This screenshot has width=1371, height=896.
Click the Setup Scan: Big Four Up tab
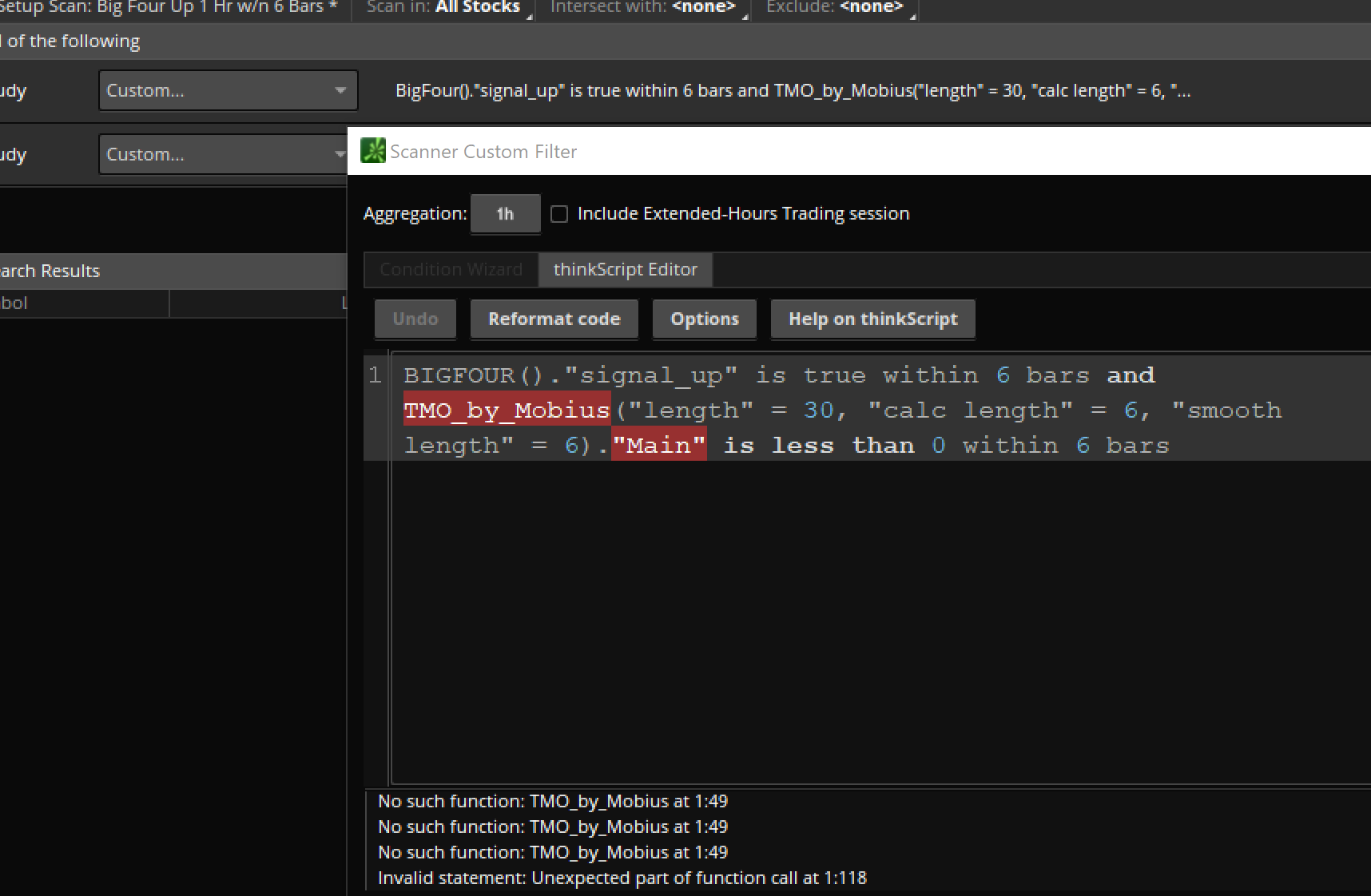pos(169,8)
